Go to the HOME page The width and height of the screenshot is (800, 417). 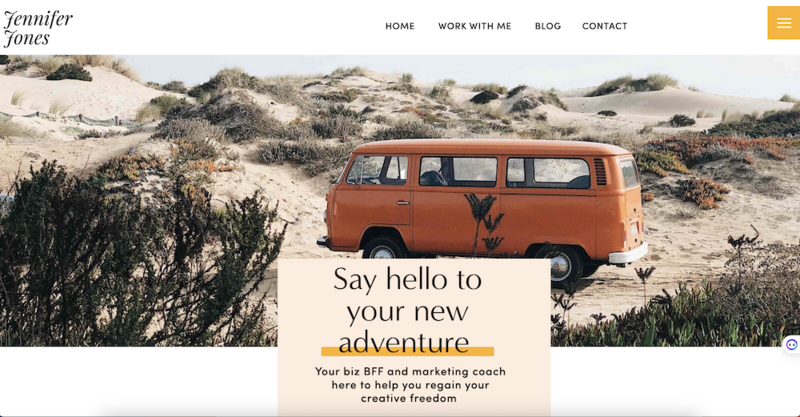pos(400,26)
